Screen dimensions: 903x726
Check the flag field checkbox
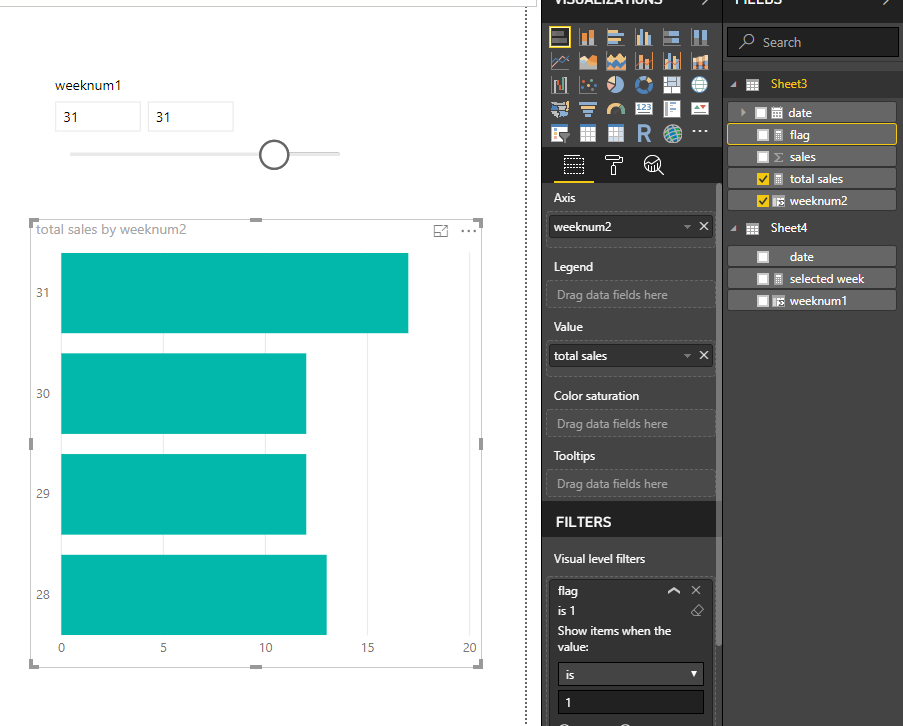coord(762,135)
